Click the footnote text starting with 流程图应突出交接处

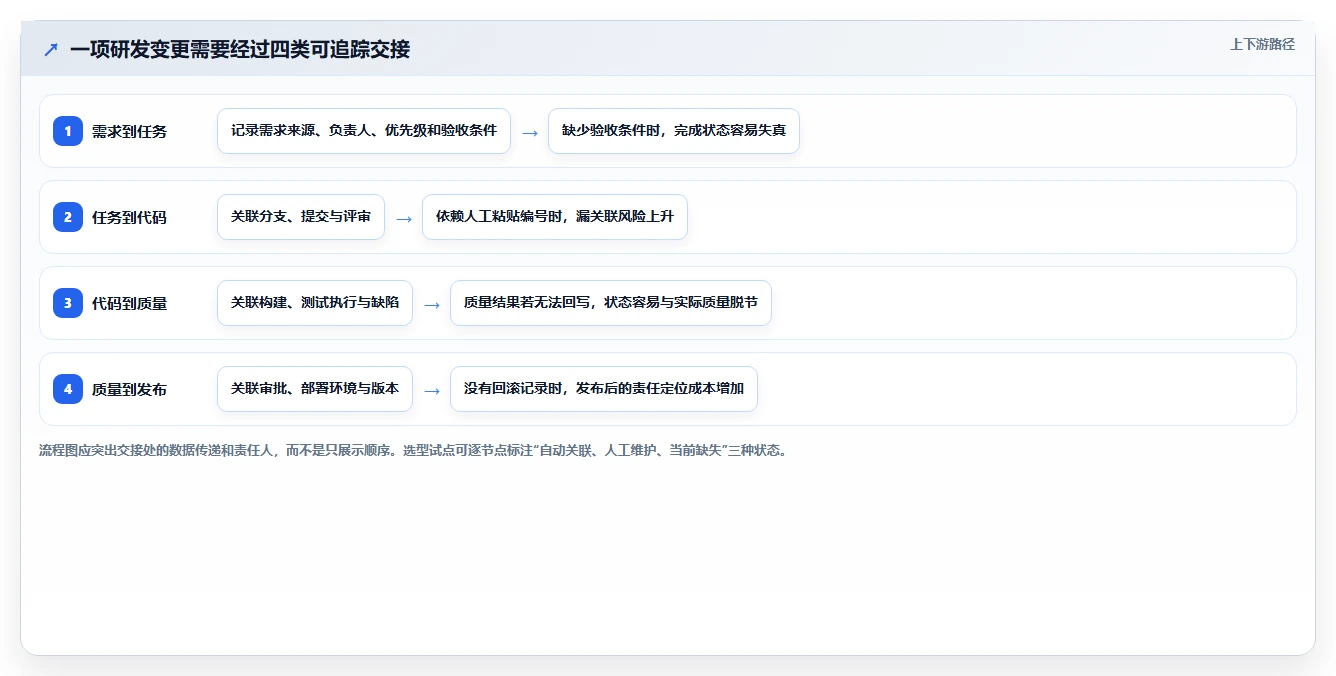tap(413, 450)
